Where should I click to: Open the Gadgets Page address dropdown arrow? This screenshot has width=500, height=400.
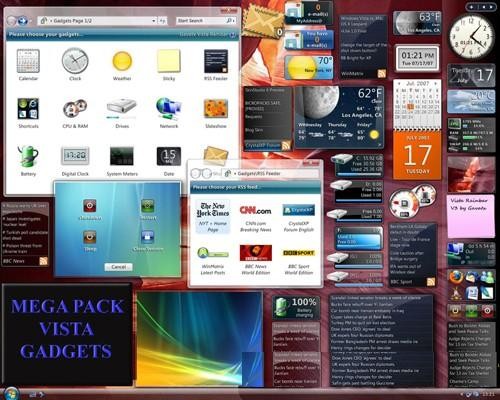coord(154,21)
